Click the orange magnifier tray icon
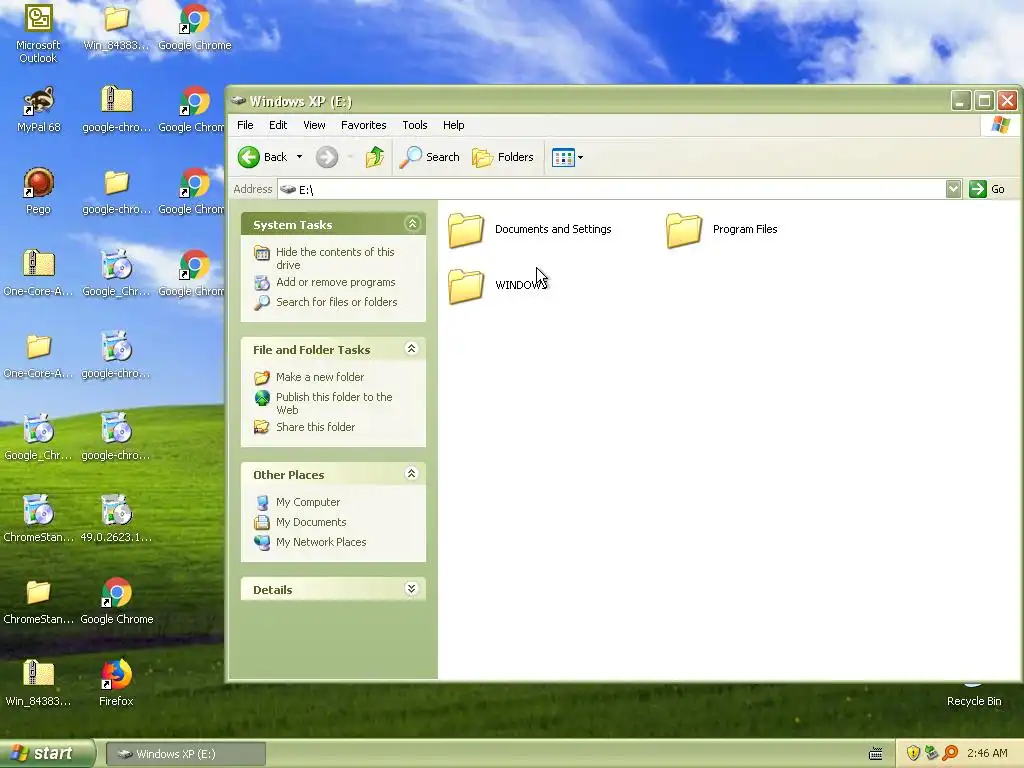Image resolution: width=1024 pixels, height=768 pixels. (950, 753)
